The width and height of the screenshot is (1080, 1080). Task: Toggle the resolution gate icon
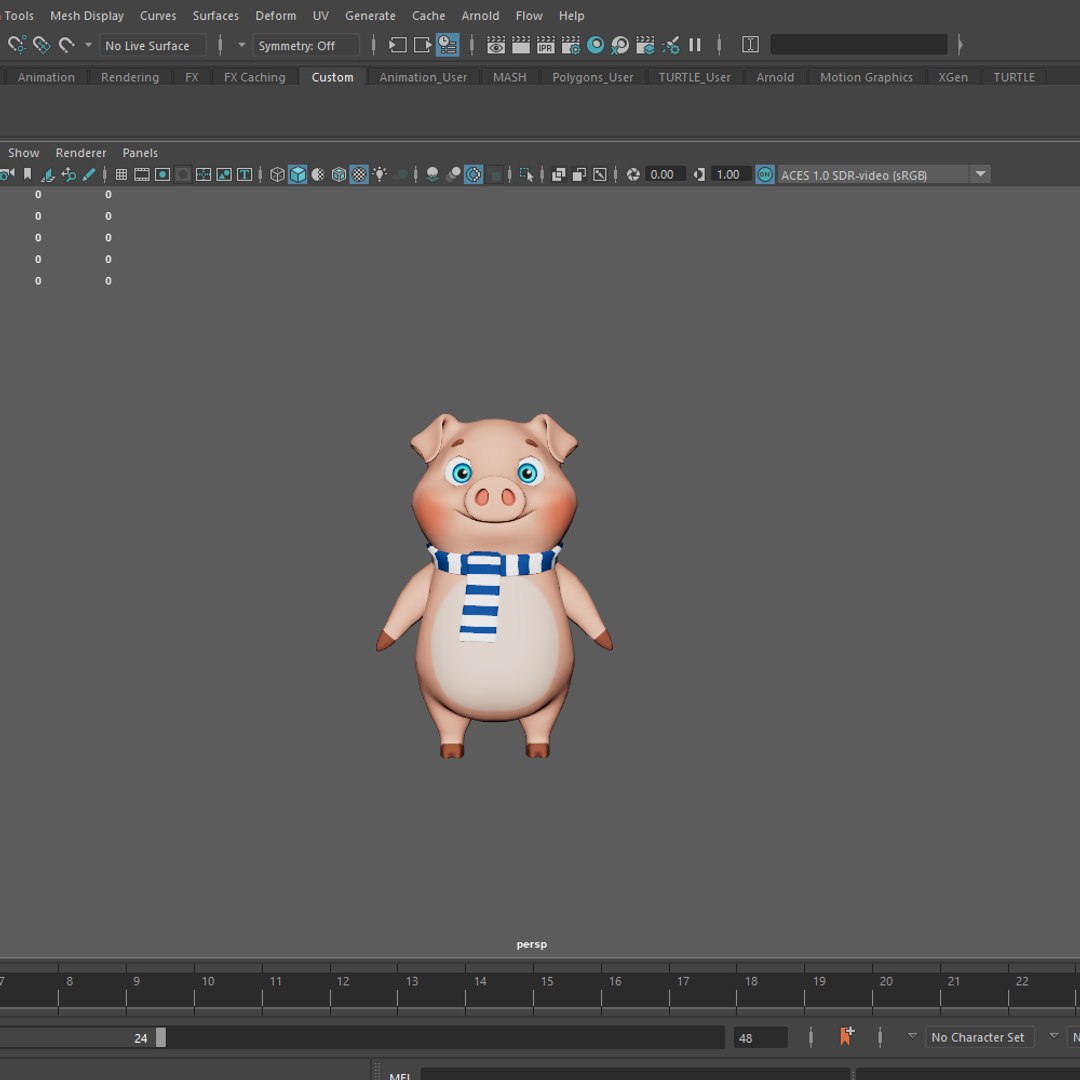[x=163, y=174]
